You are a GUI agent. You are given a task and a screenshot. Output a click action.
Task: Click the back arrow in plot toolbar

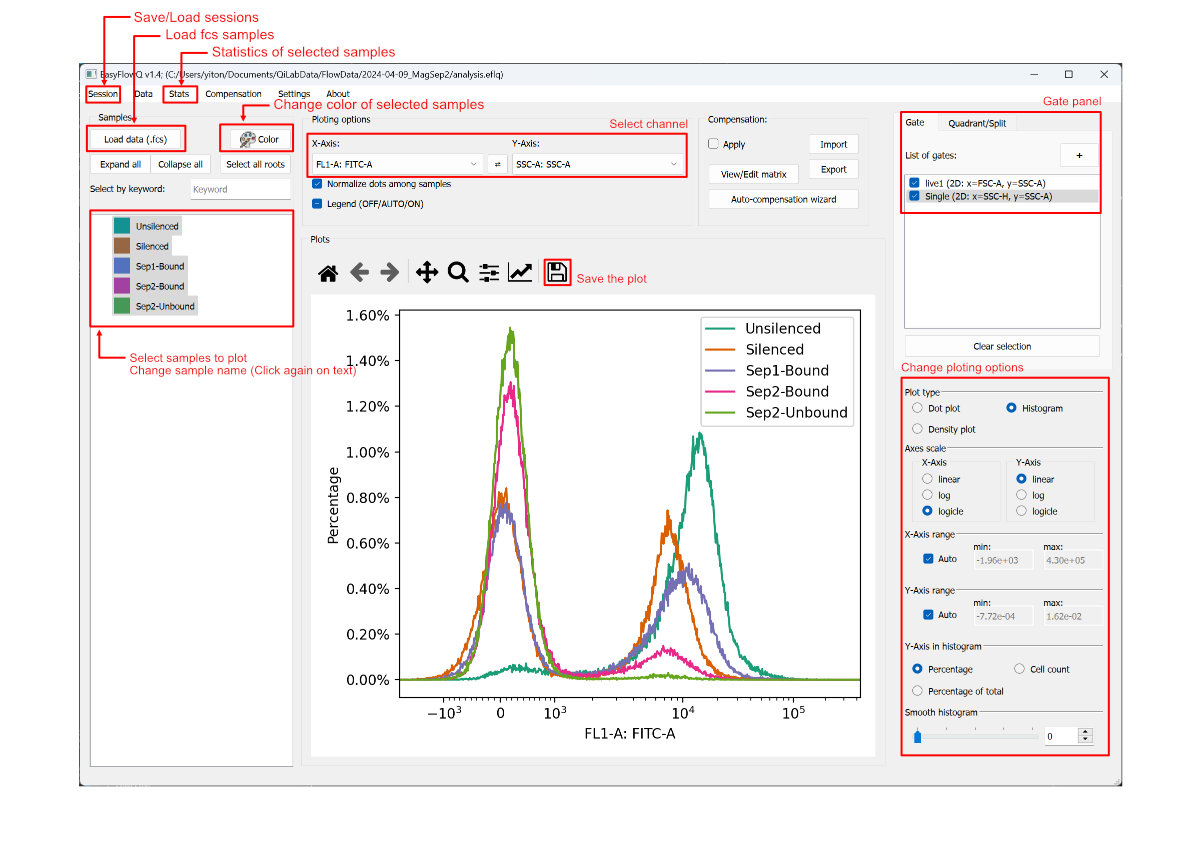[359, 272]
